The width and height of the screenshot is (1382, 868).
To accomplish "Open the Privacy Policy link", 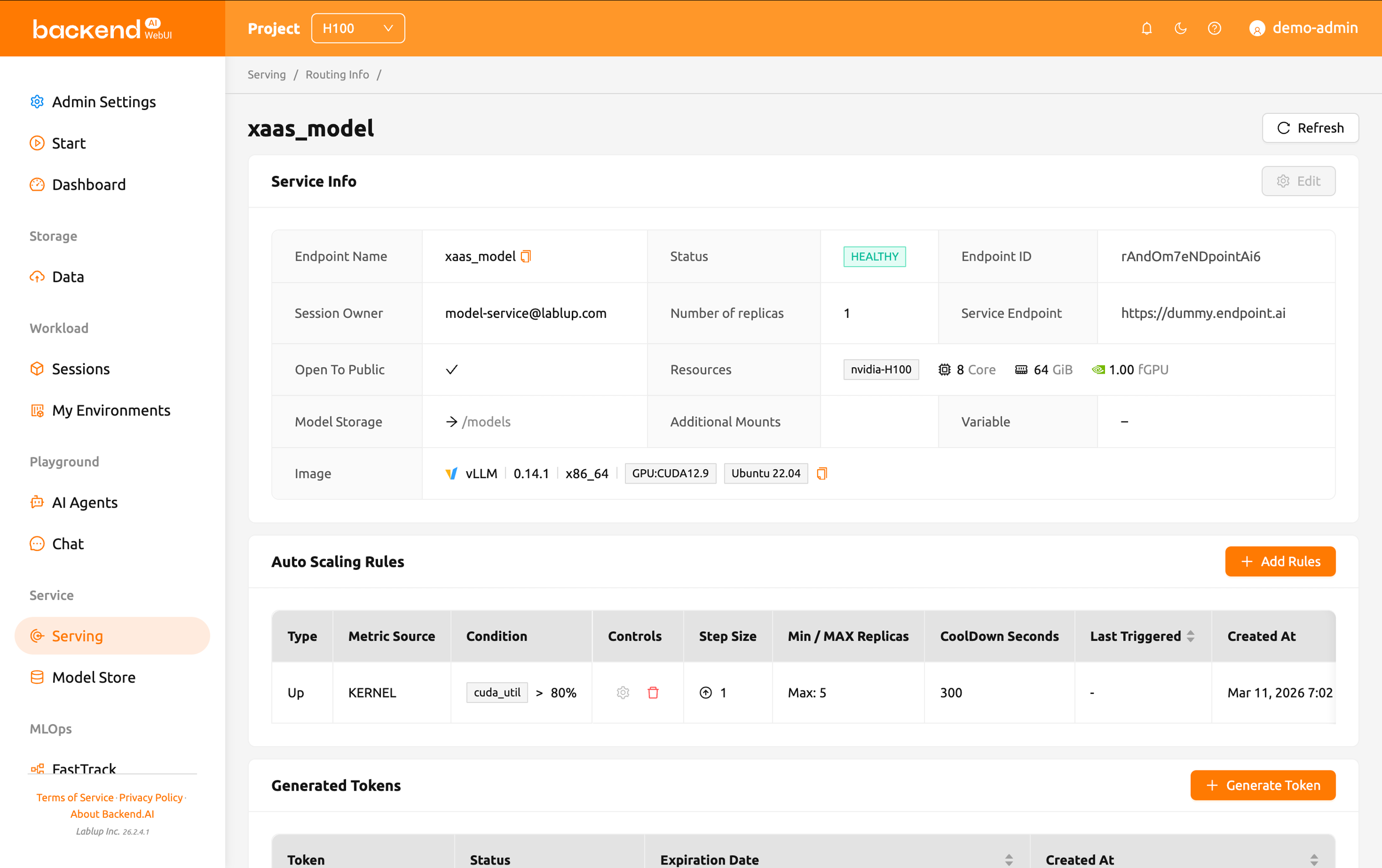I will point(151,798).
